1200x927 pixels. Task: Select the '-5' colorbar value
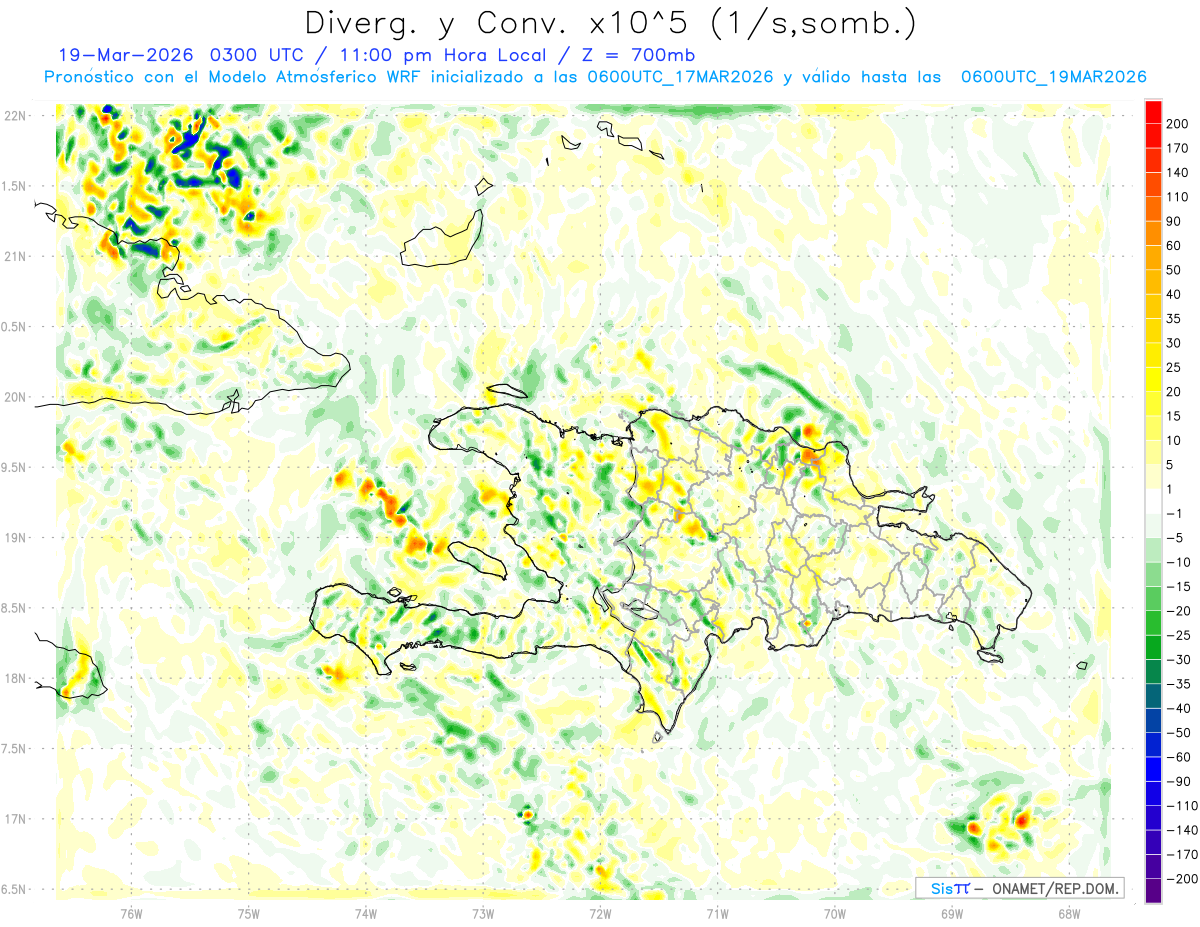[x=1177, y=539]
